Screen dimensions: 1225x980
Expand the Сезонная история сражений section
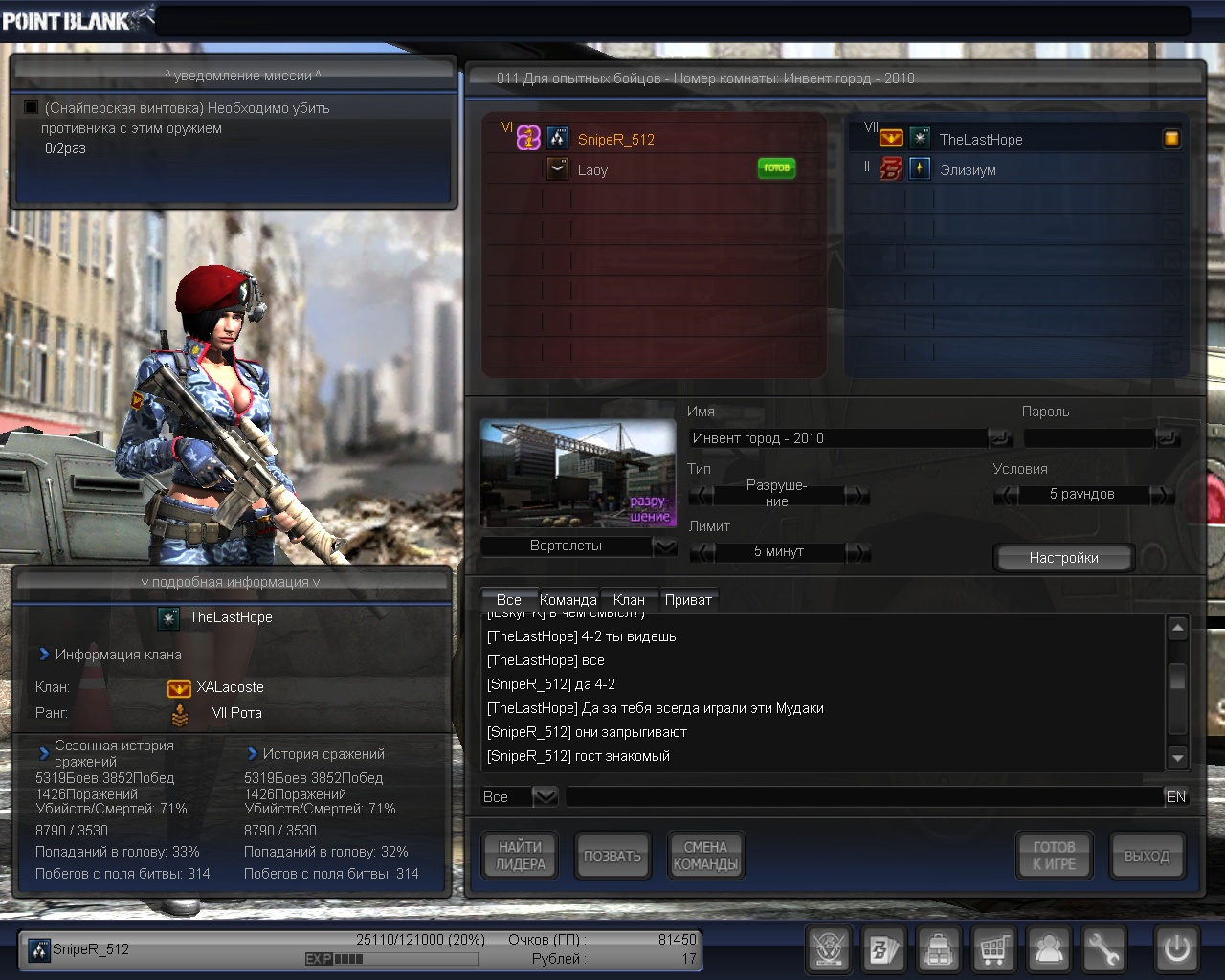[x=44, y=753]
